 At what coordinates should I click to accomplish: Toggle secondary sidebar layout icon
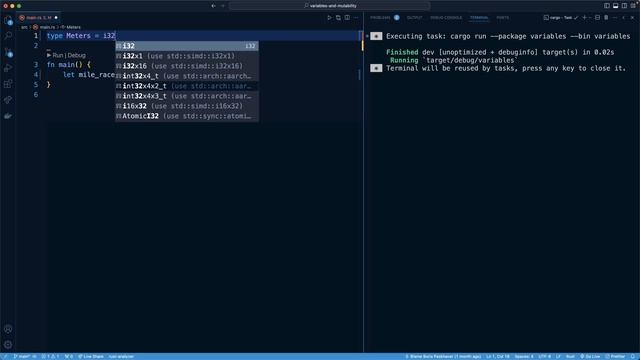(624, 6)
